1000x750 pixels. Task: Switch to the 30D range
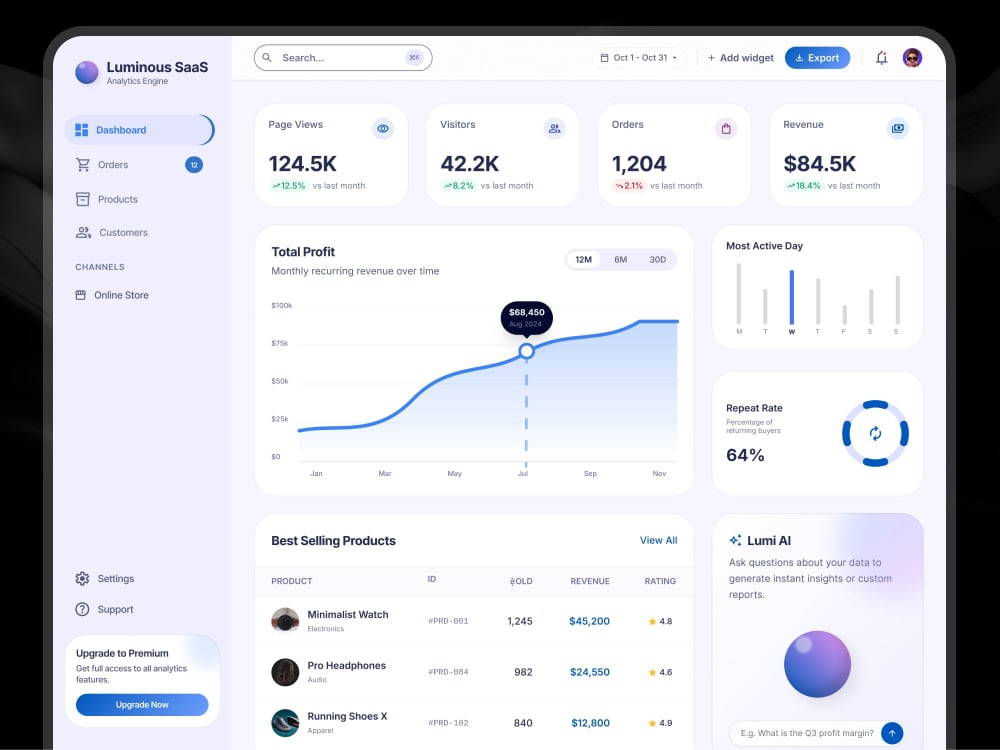658,260
